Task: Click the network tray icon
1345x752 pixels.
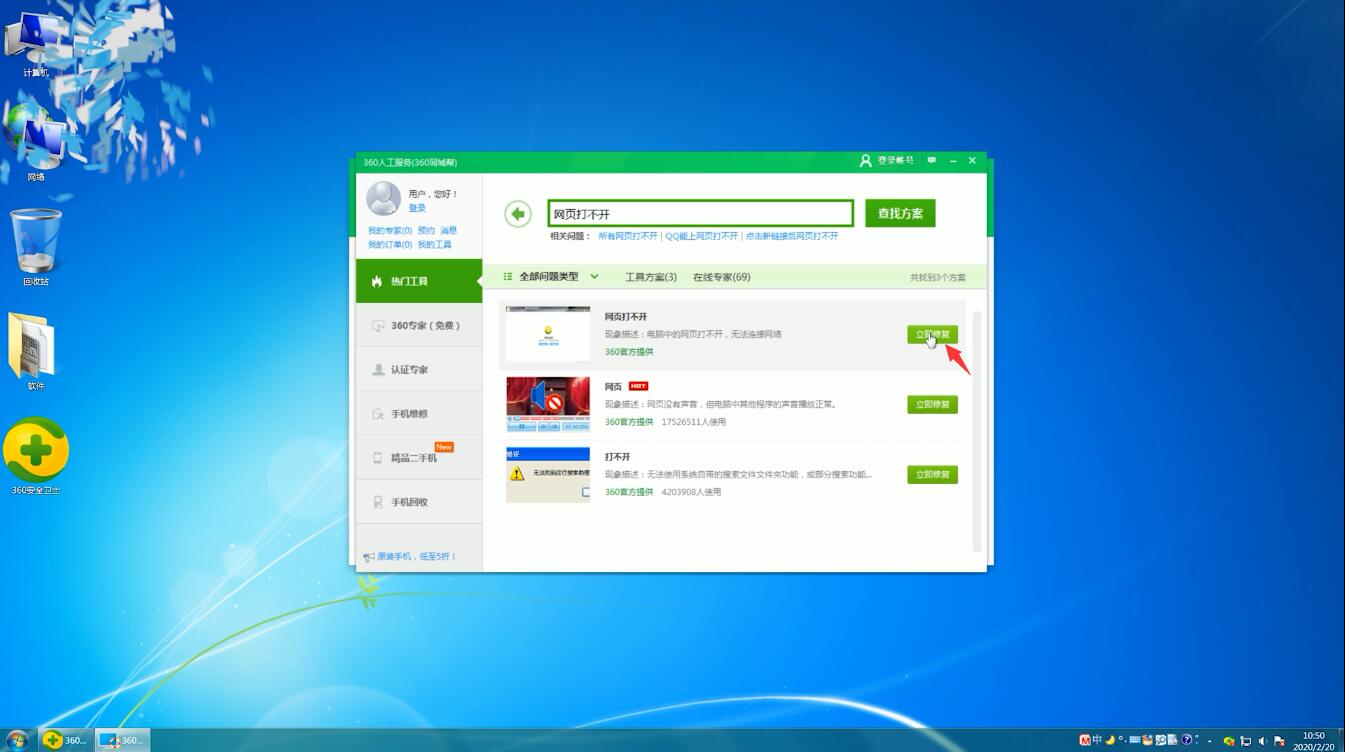Action: click(1246, 741)
